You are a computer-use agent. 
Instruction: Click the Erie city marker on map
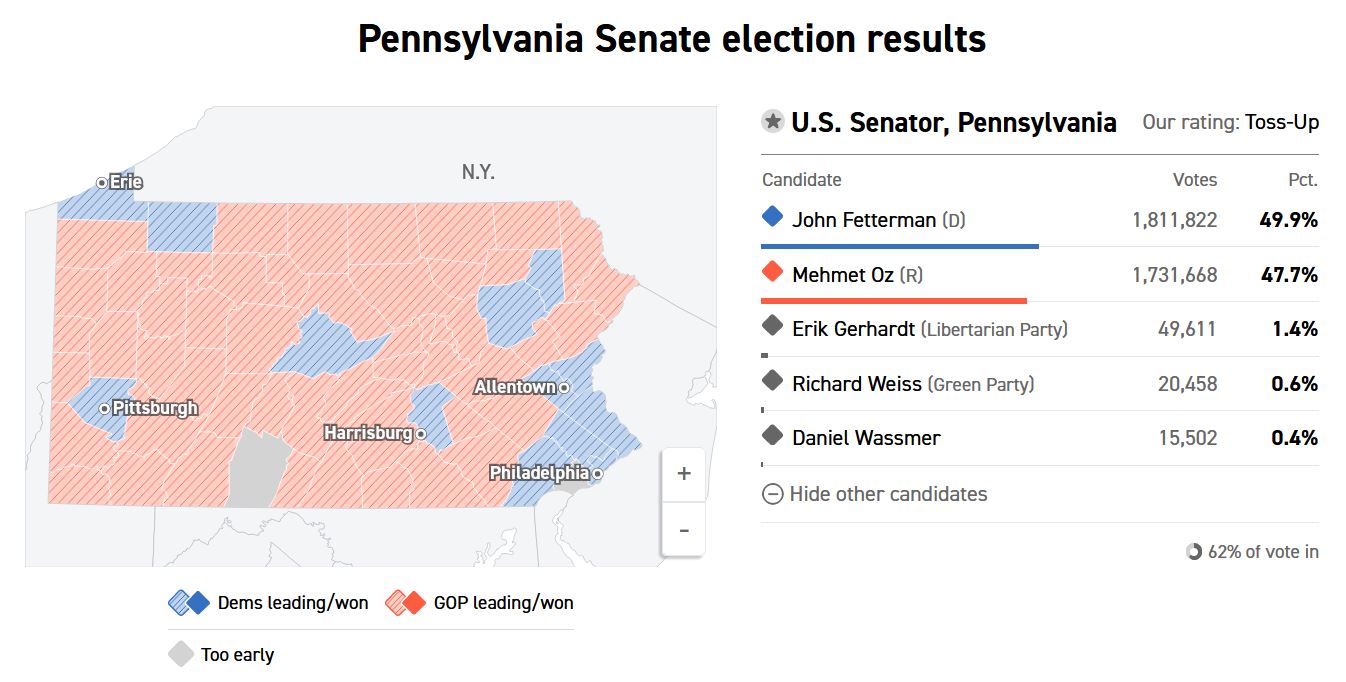coord(102,182)
